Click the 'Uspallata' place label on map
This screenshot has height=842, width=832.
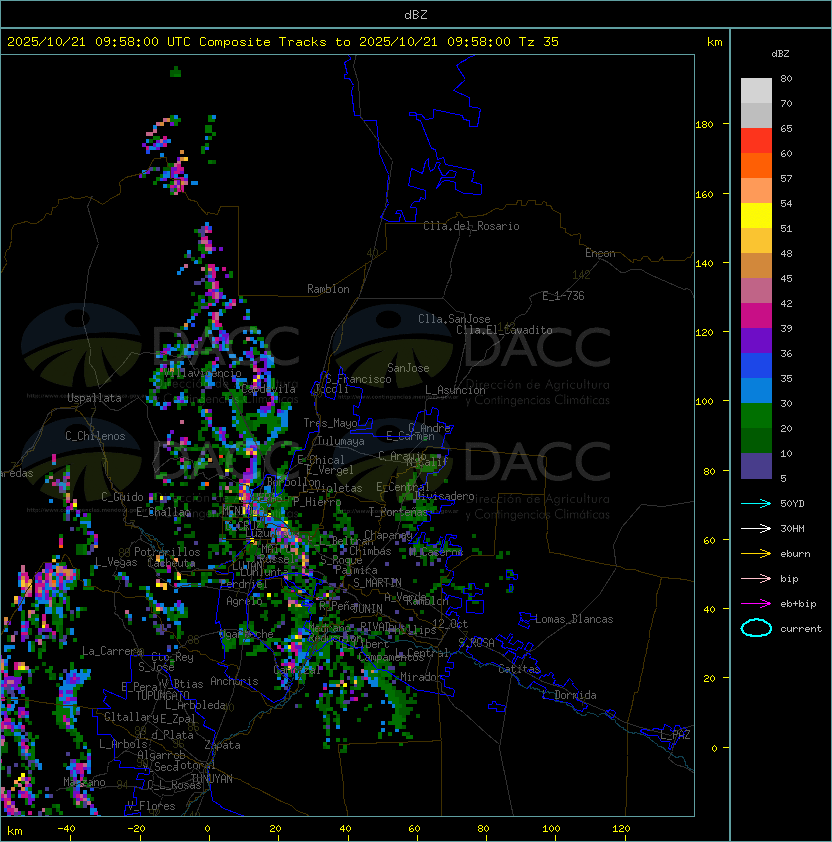click(94, 398)
